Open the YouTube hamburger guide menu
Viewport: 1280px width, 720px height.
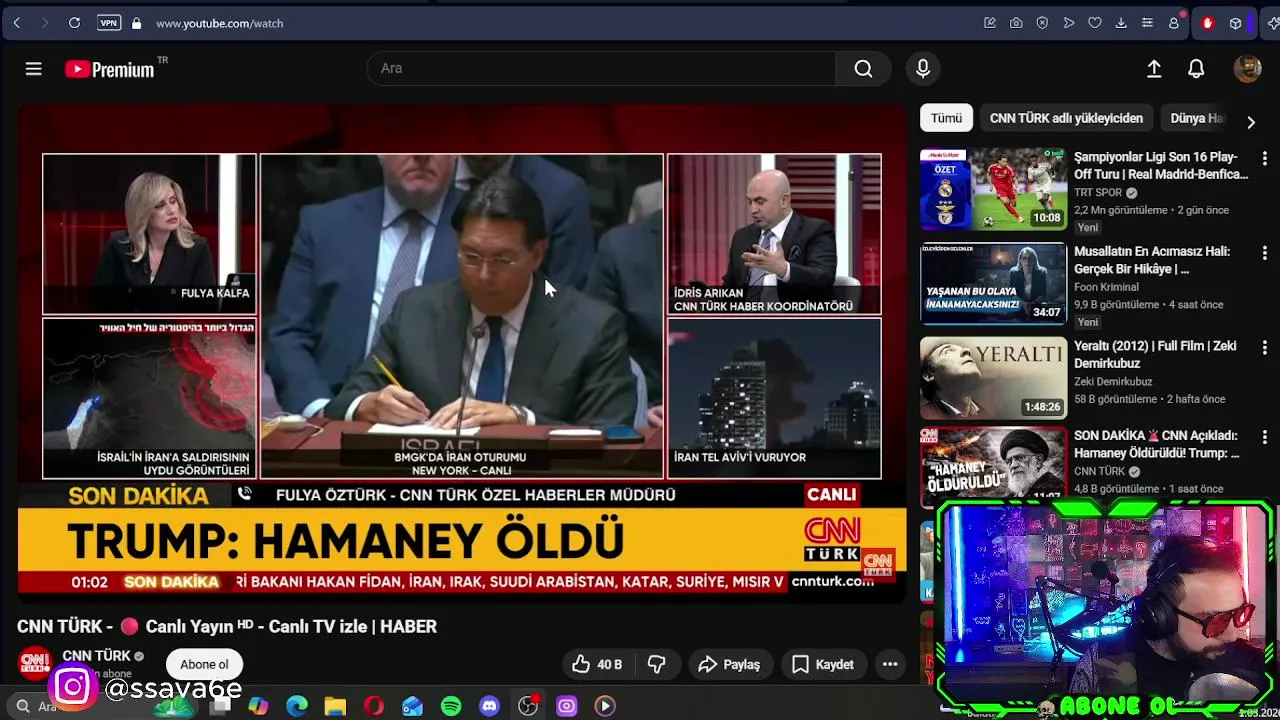coord(33,68)
